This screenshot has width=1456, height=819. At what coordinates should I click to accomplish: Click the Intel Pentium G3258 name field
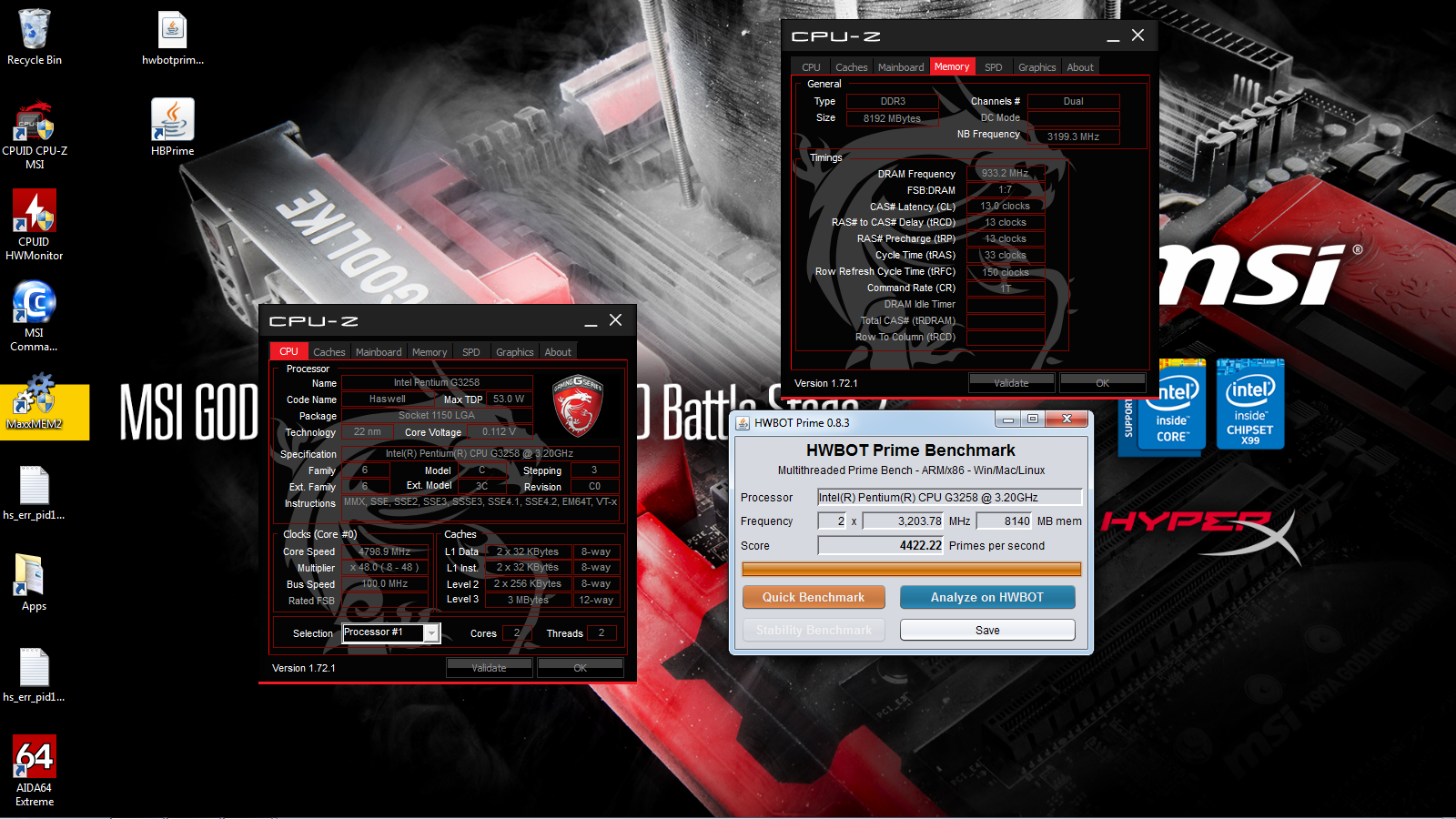[437, 382]
